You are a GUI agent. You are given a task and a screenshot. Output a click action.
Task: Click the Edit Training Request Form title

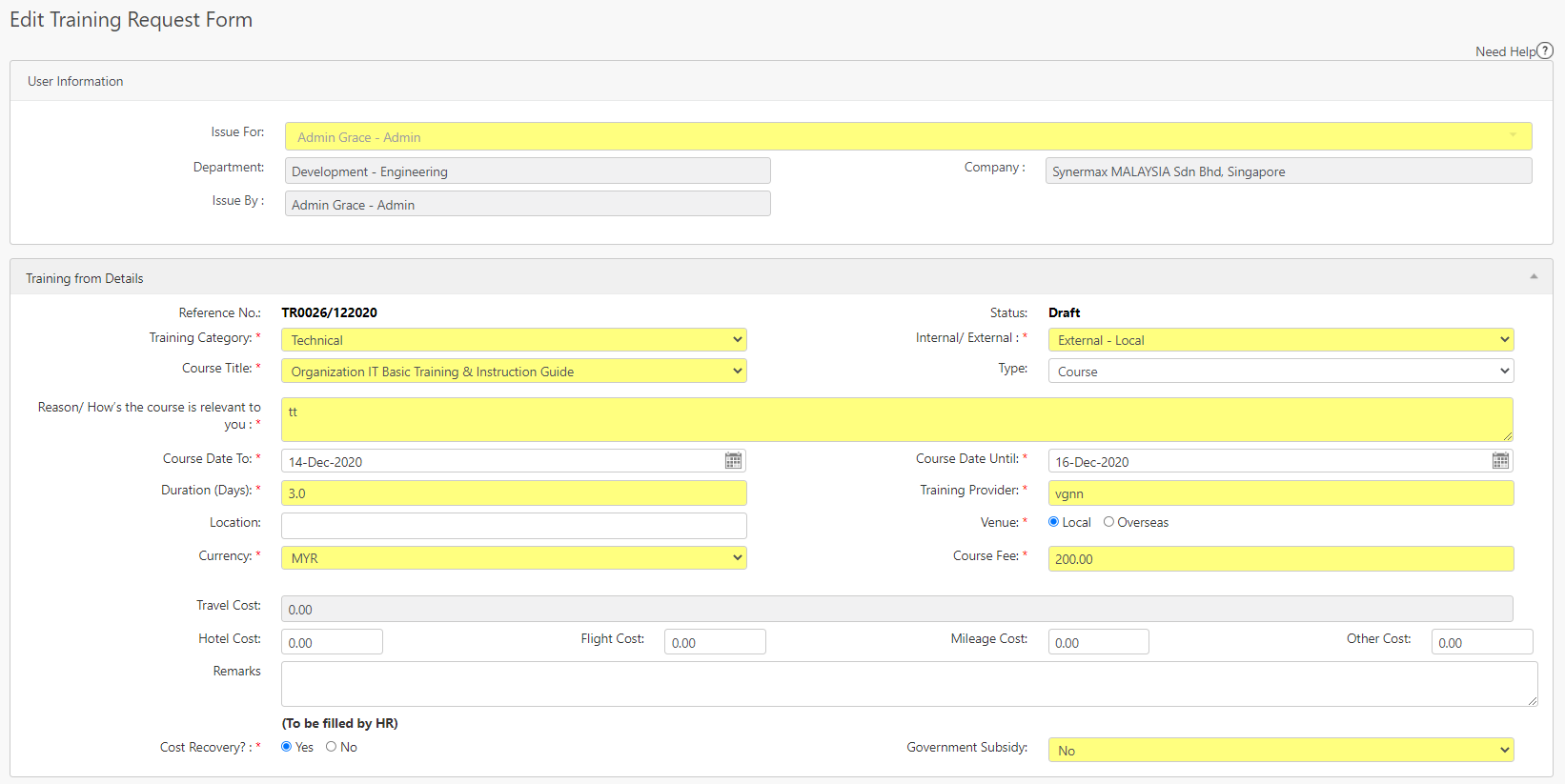(x=131, y=20)
